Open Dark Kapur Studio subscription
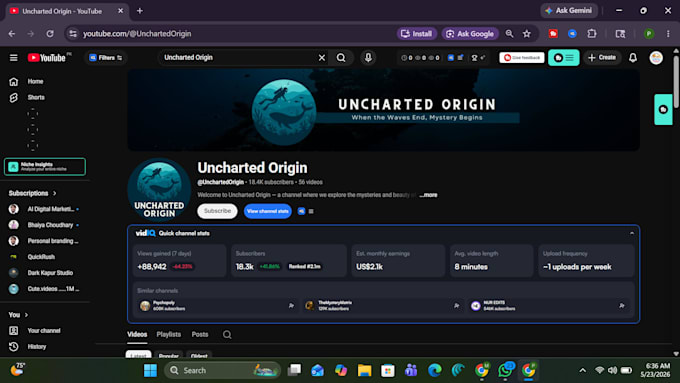The width and height of the screenshot is (680, 383). [x=50, y=273]
